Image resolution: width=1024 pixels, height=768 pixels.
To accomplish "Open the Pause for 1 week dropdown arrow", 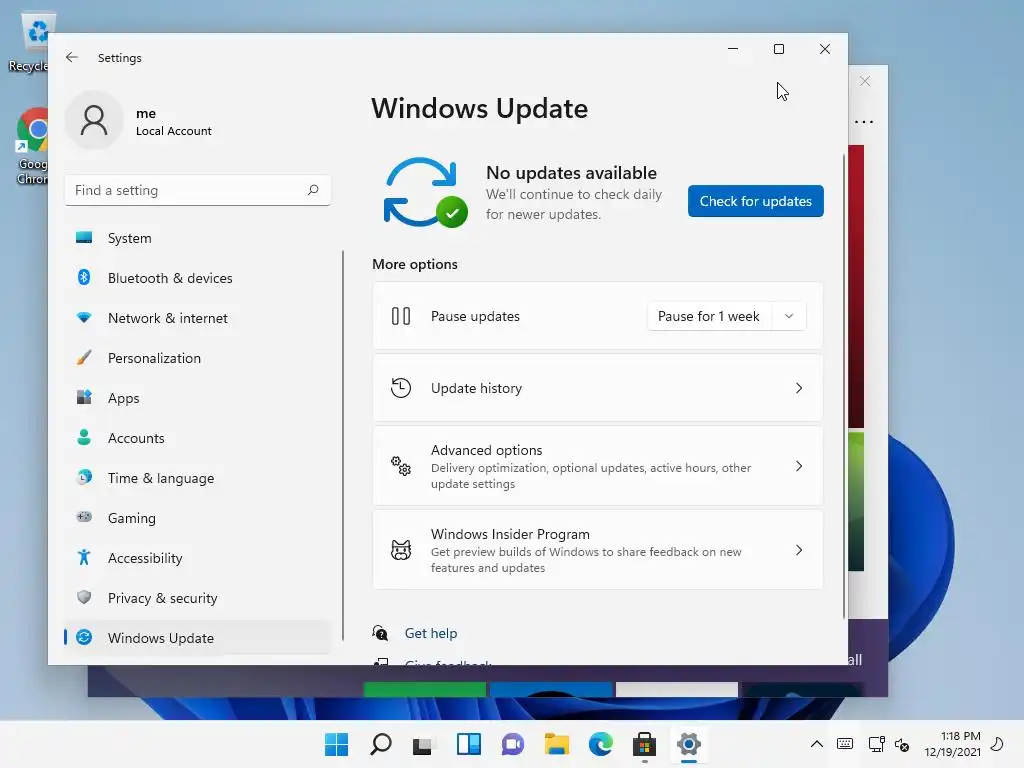I will coord(789,316).
